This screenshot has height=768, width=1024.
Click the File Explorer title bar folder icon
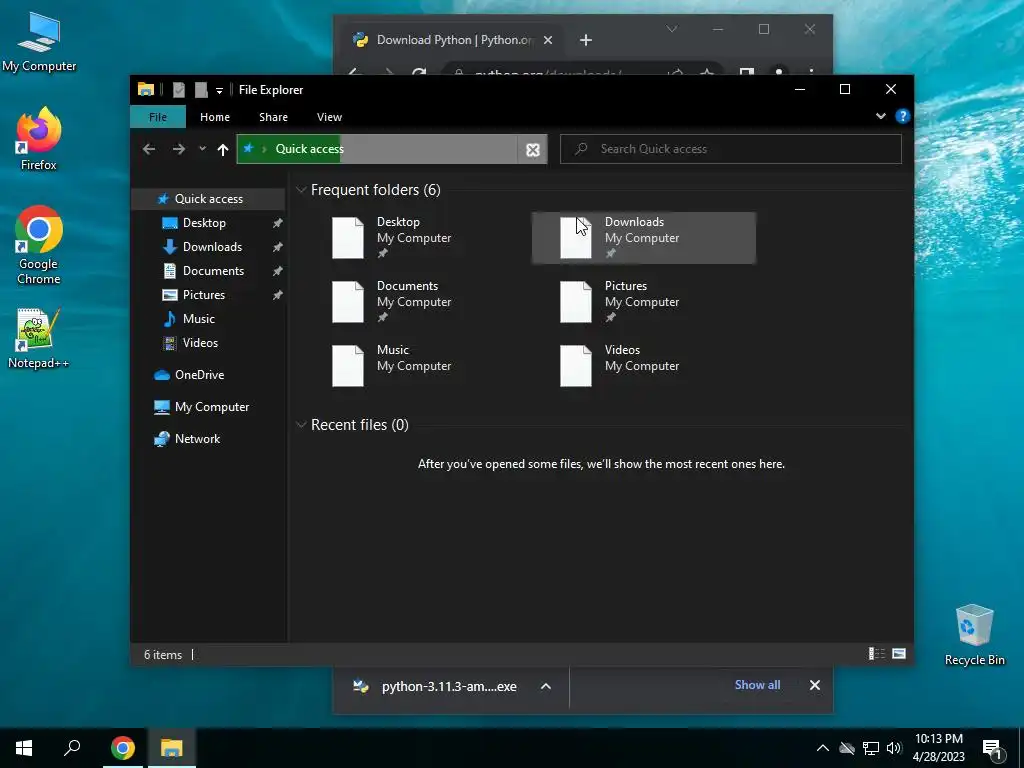pyautogui.click(x=146, y=89)
